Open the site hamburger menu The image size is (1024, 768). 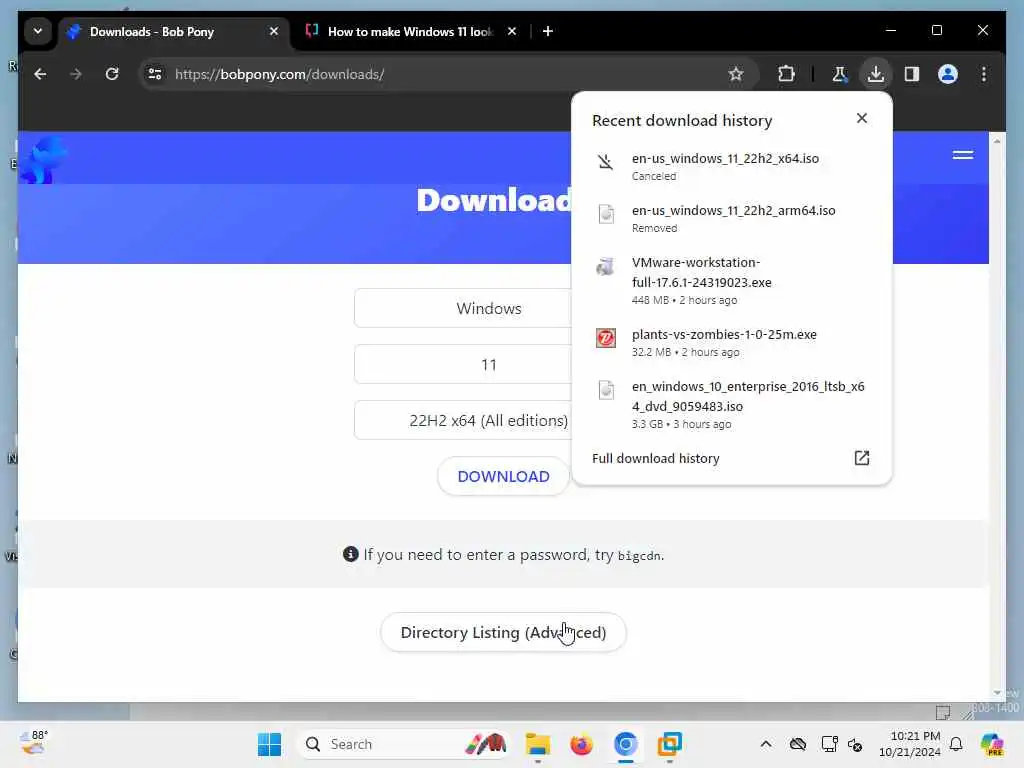point(963,155)
